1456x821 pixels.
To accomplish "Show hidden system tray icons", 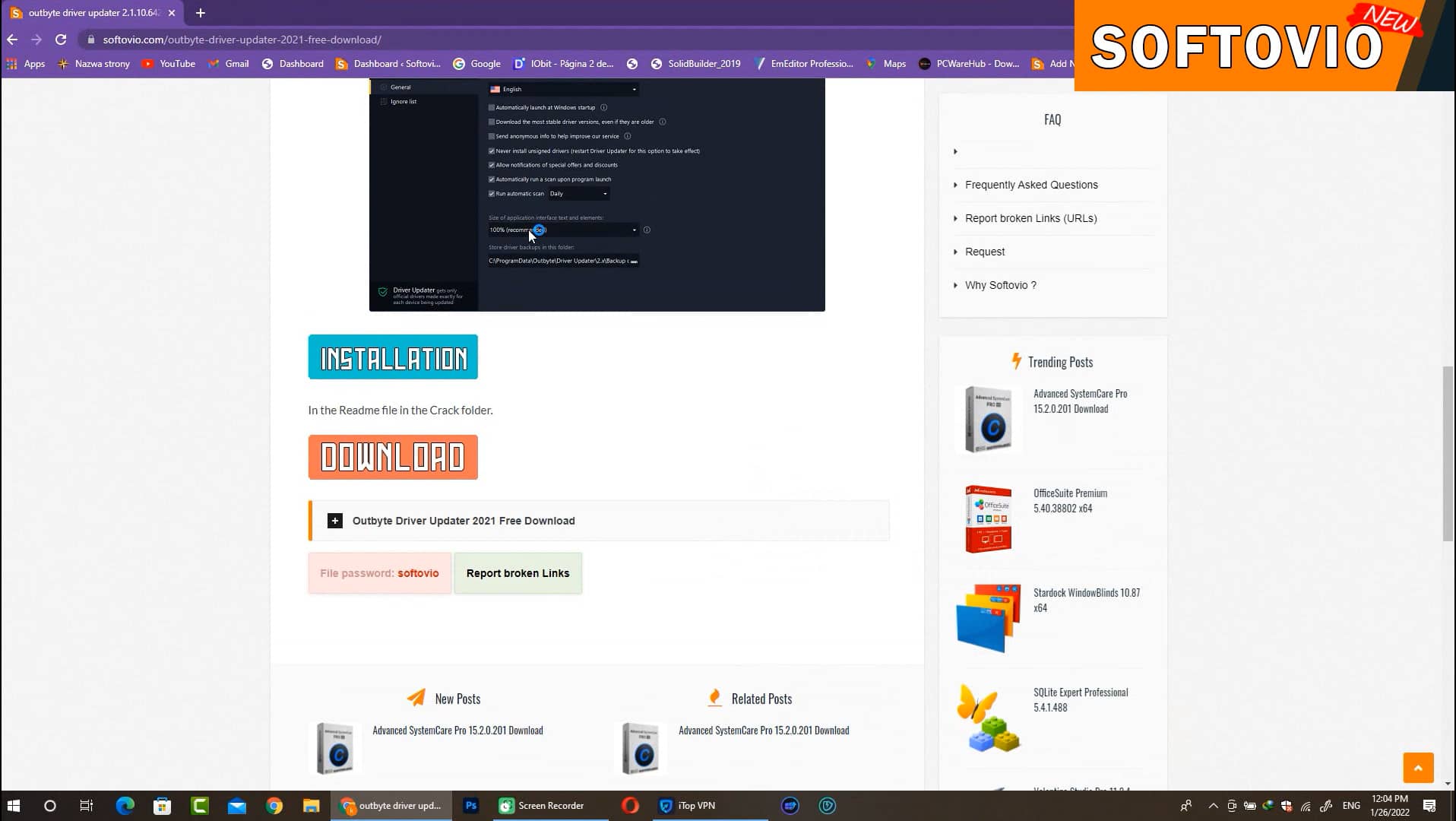I will 1213,806.
